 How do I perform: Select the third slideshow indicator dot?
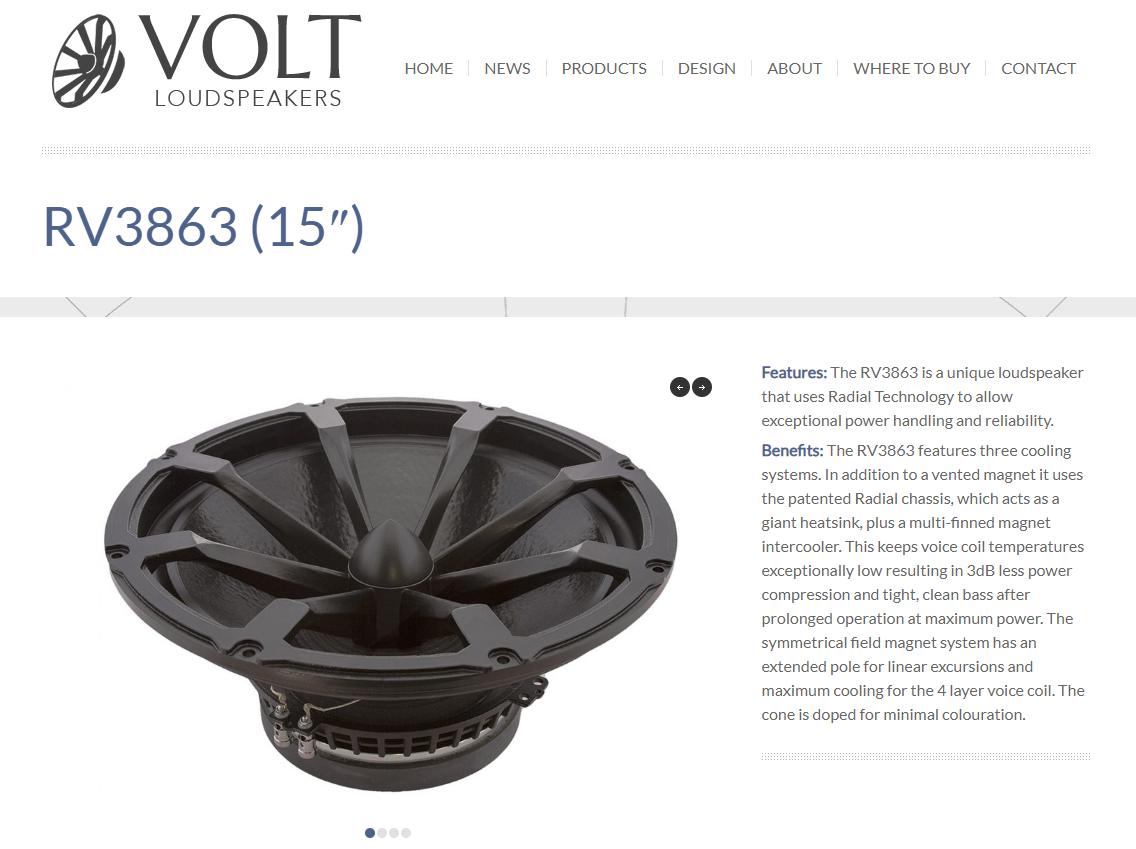click(394, 833)
